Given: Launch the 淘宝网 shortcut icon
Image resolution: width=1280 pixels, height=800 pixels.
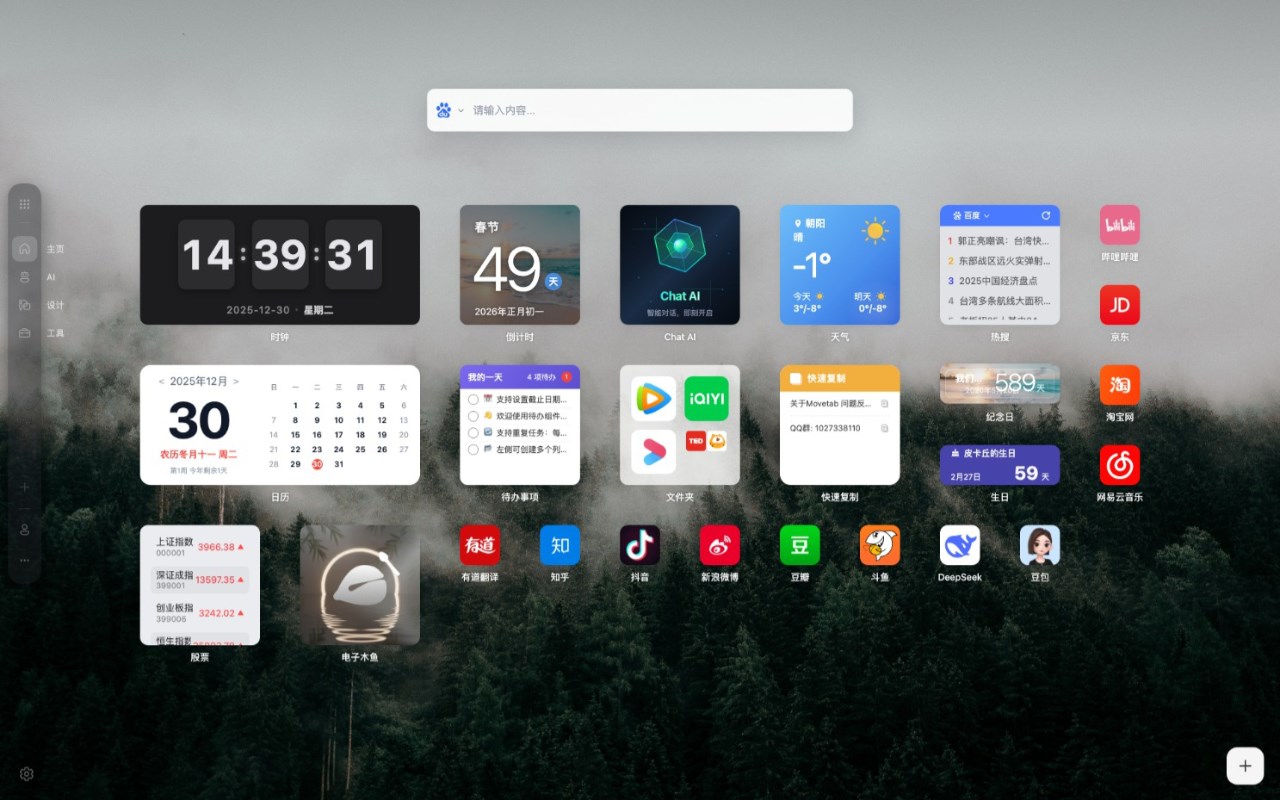Looking at the screenshot, I should 1119,385.
